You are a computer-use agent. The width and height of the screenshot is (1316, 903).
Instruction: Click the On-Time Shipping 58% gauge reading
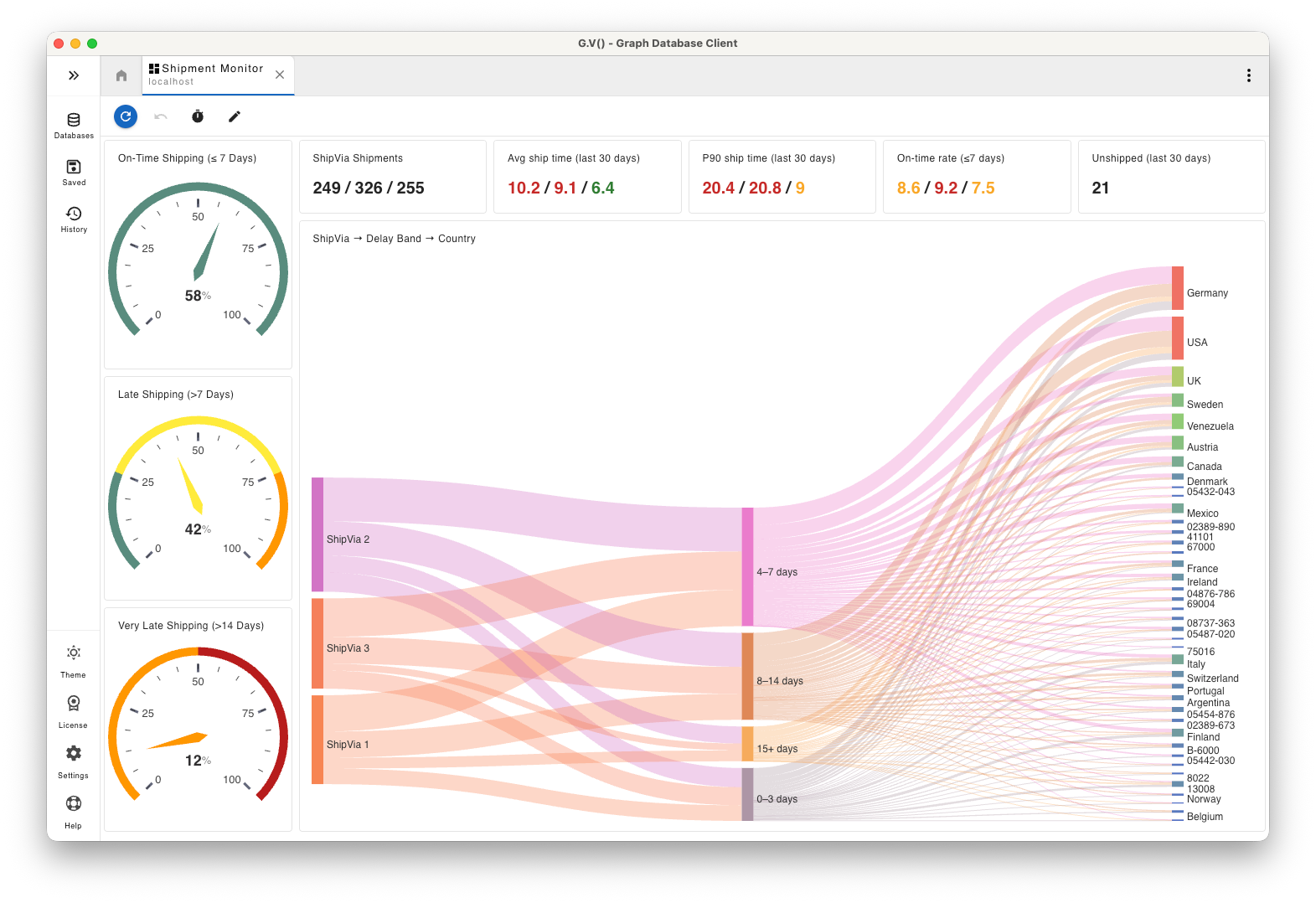[x=198, y=296]
